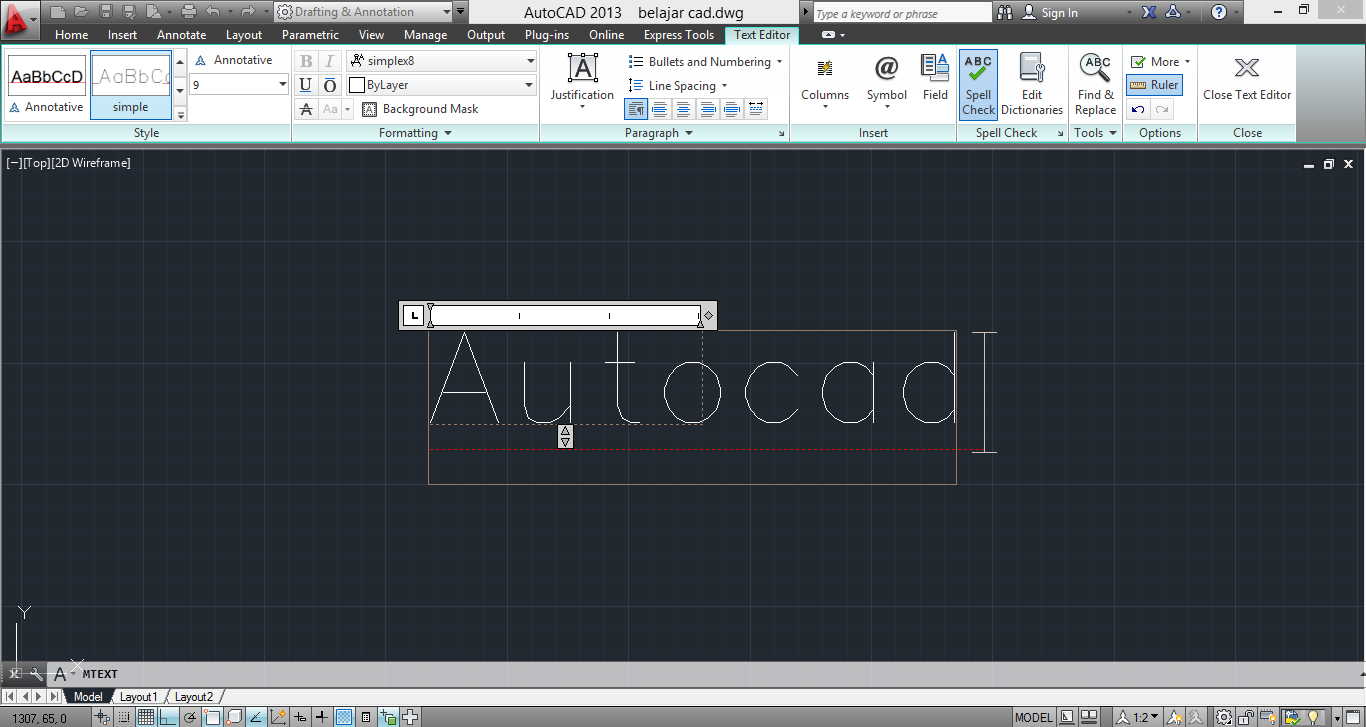Toggle Grid Display in status bar
Image resolution: width=1366 pixels, height=727 pixels.
146,717
